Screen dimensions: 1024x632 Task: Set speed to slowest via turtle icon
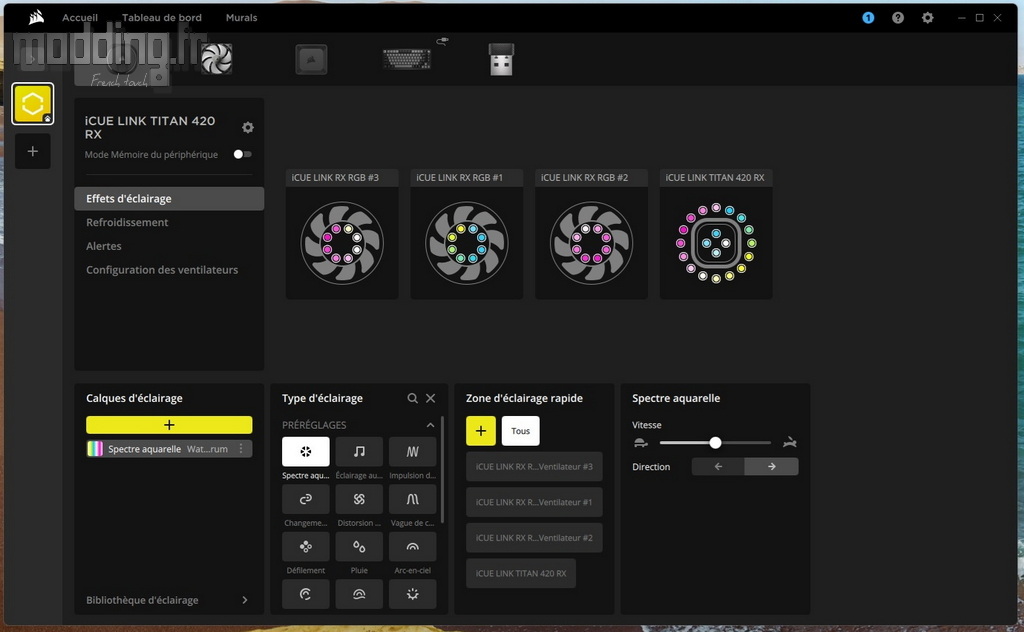tap(641, 443)
